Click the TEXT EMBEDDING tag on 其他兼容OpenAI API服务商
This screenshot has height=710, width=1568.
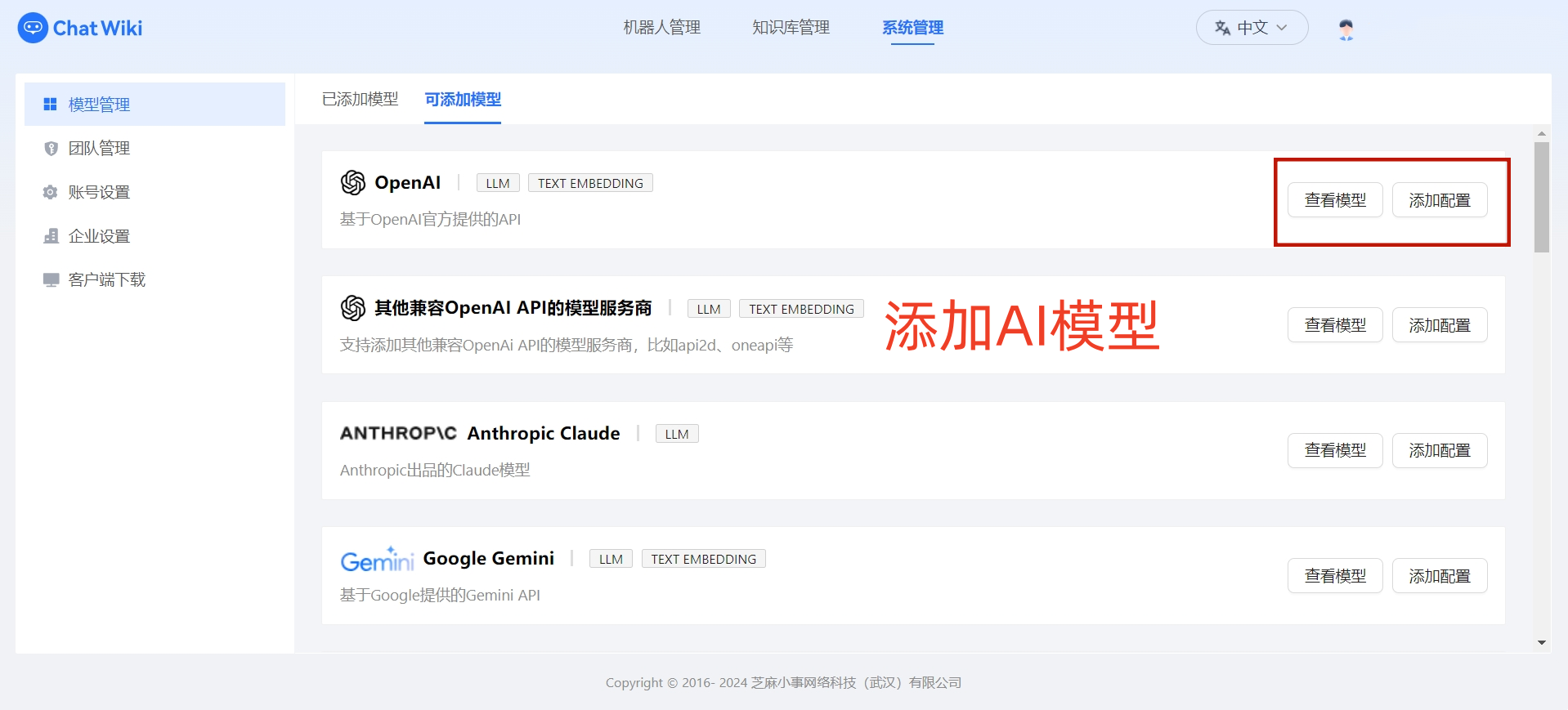(x=801, y=309)
